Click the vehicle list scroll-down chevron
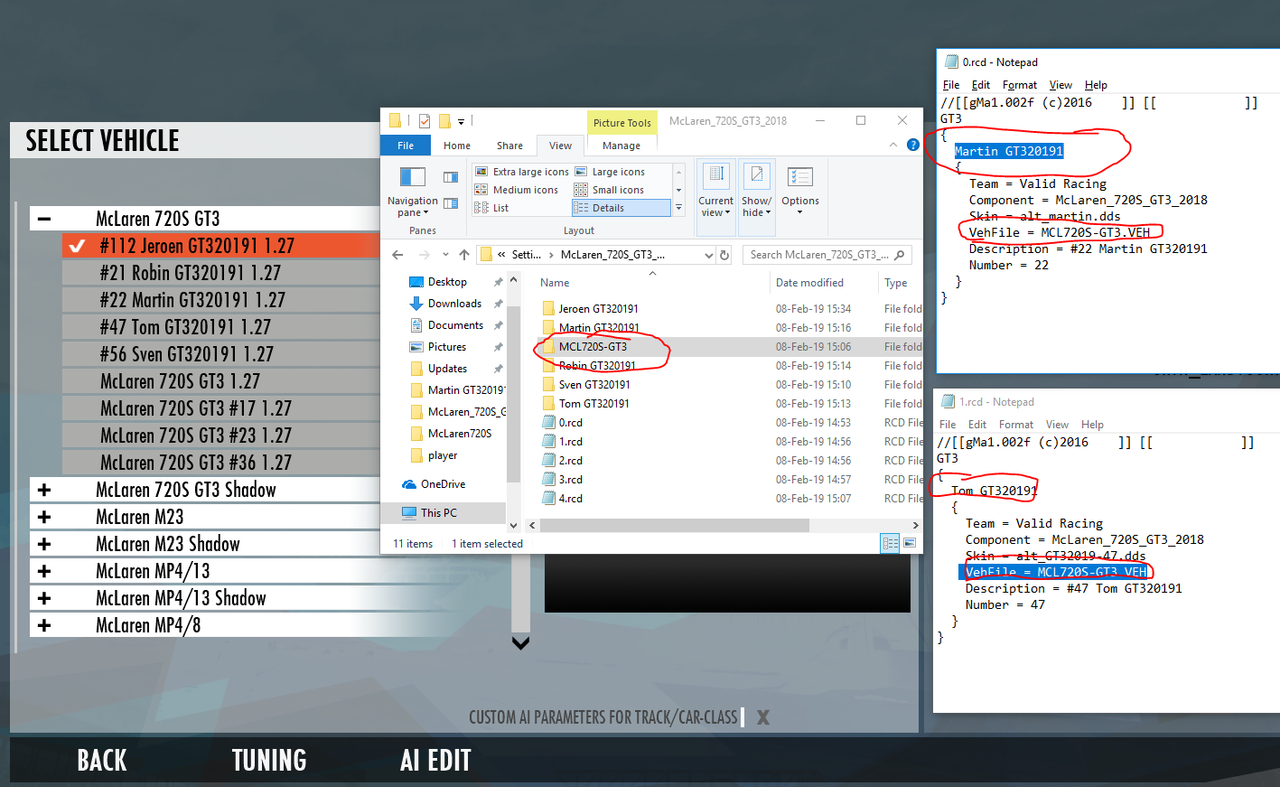 pos(520,643)
